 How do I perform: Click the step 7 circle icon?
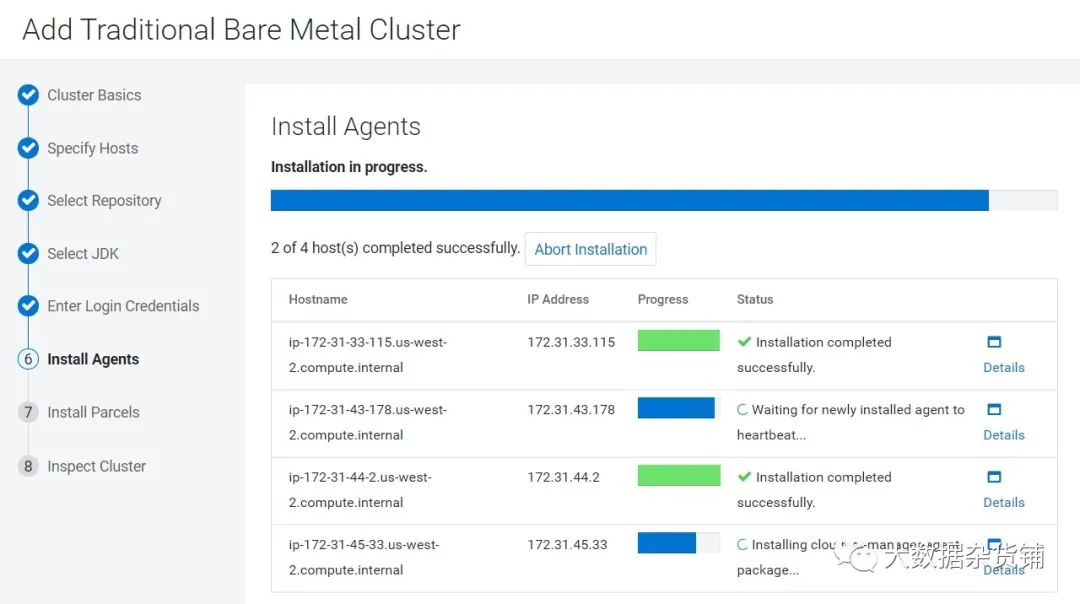pyautogui.click(x=28, y=412)
